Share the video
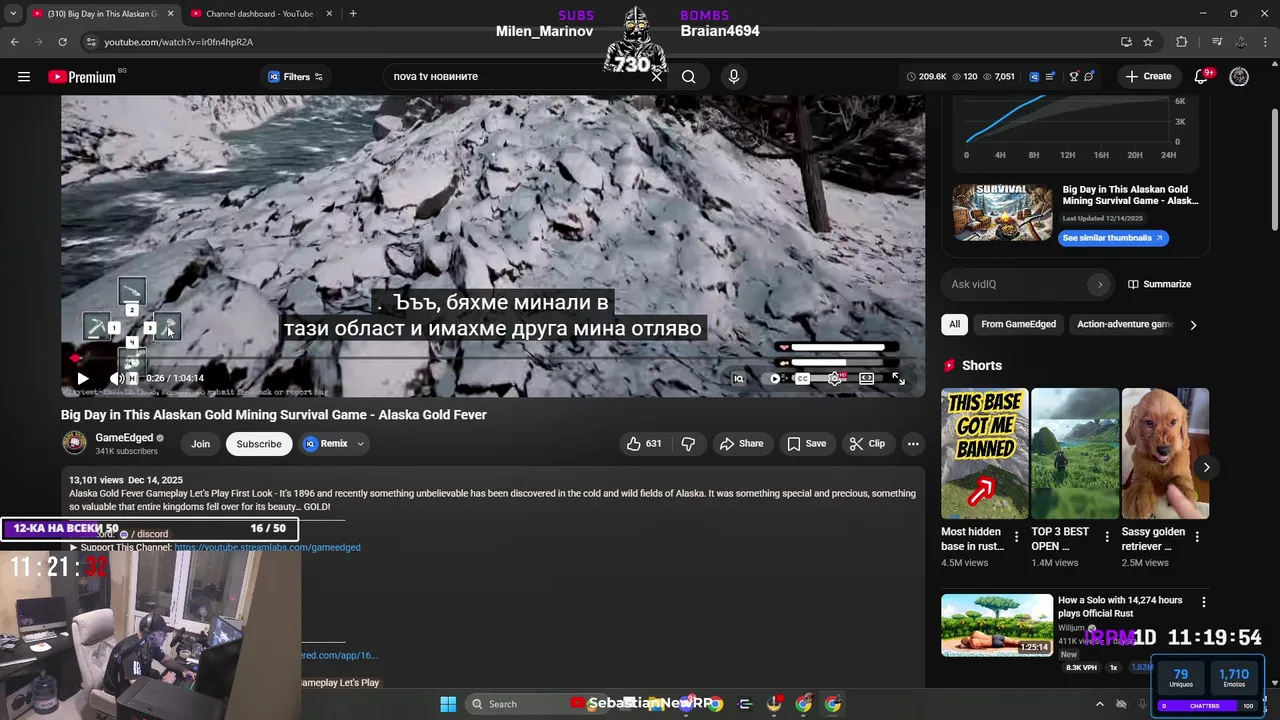Screen dimensions: 1280x720 (741, 444)
